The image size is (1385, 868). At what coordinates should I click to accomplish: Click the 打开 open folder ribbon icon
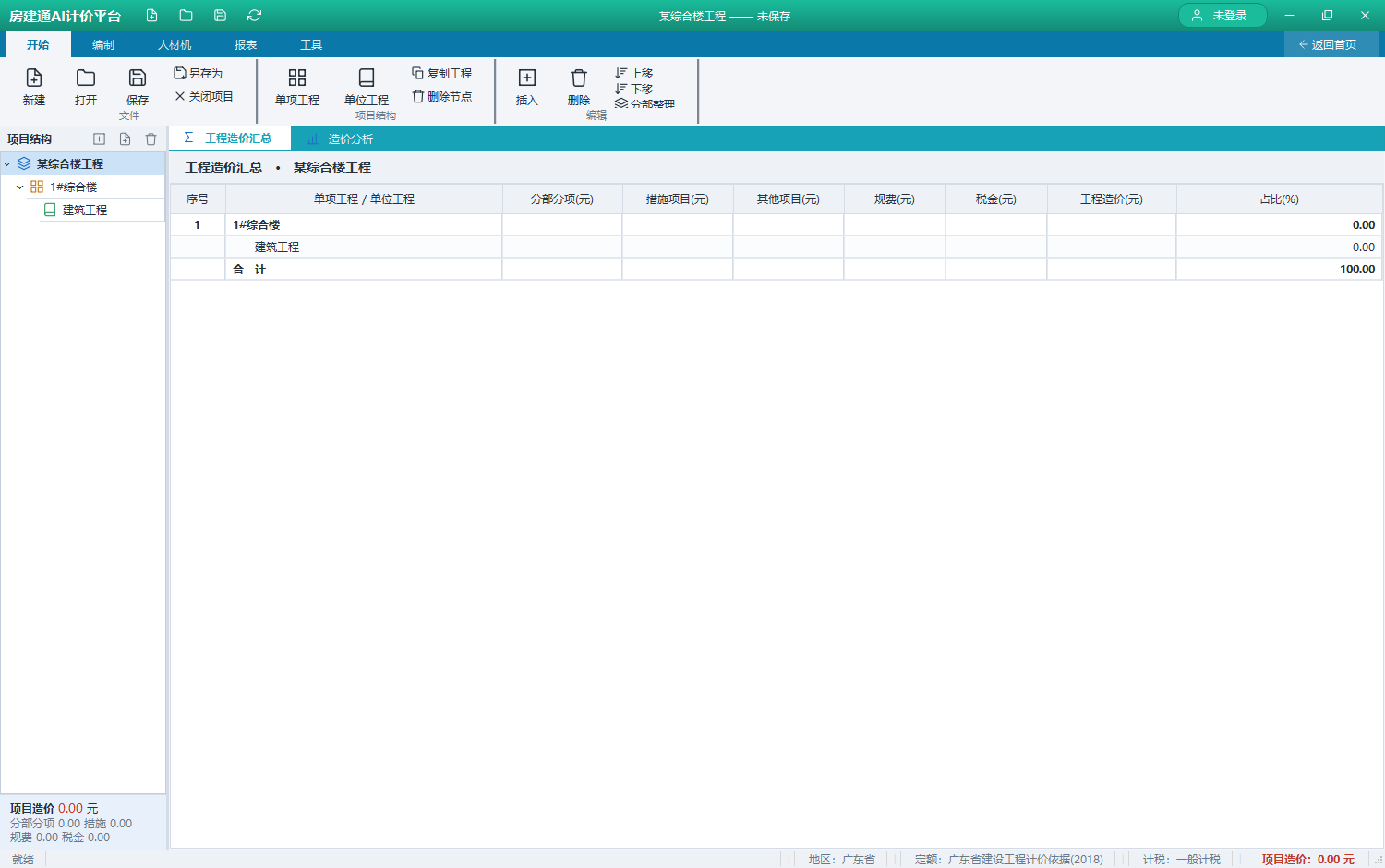point(86,88)
